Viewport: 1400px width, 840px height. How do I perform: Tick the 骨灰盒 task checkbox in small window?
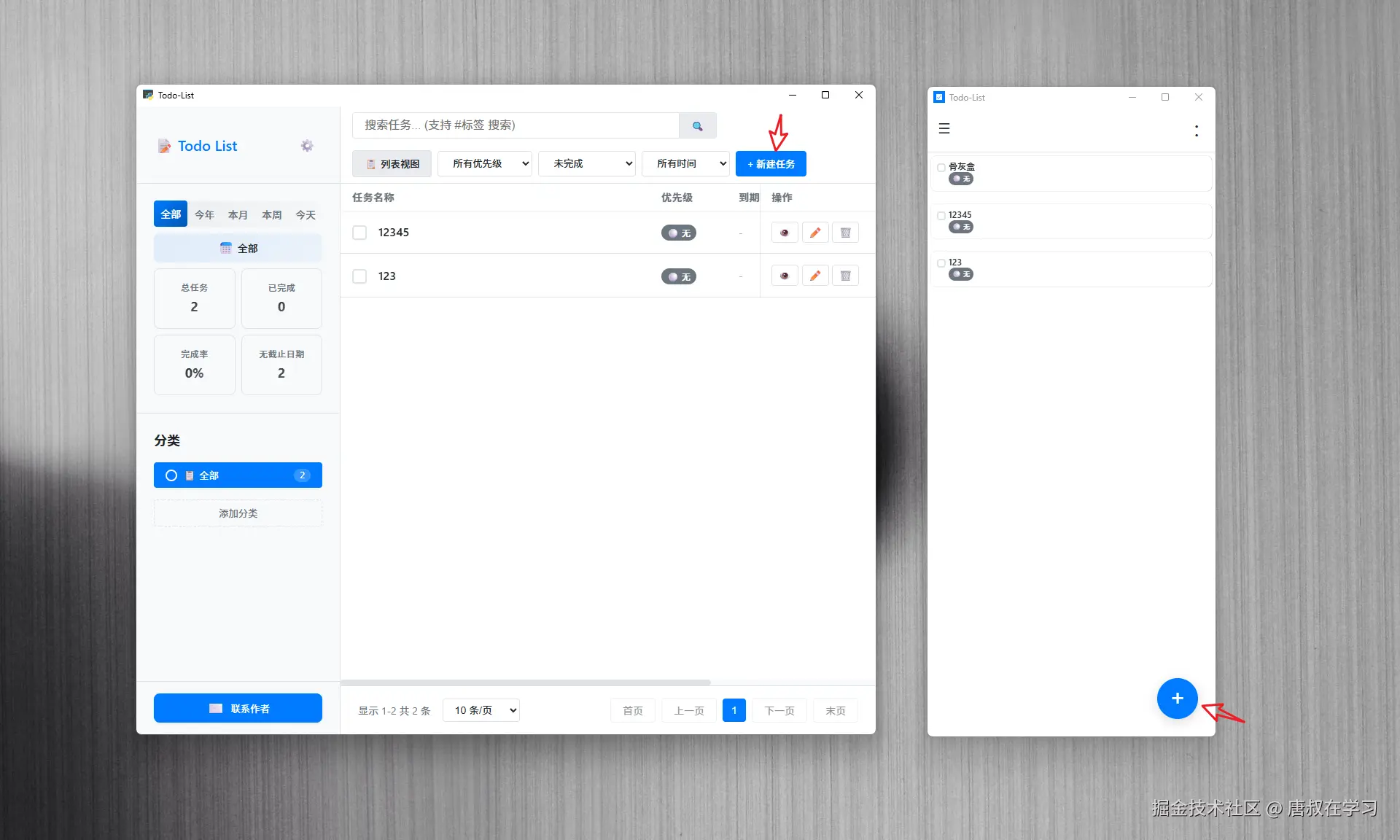pyautogui.click(x=941, y=167)
